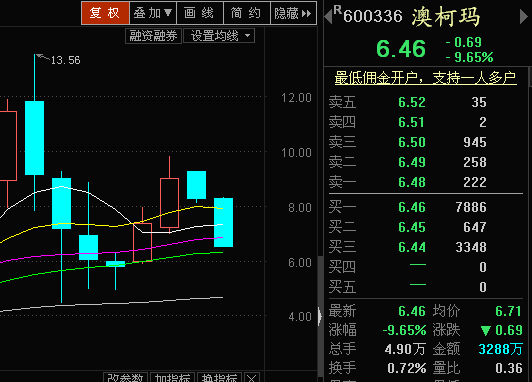Open the 最低佣金开户 promotional link
Image resolution: width=532 pixels, height=382 pixels.
[x=425, y=78]
